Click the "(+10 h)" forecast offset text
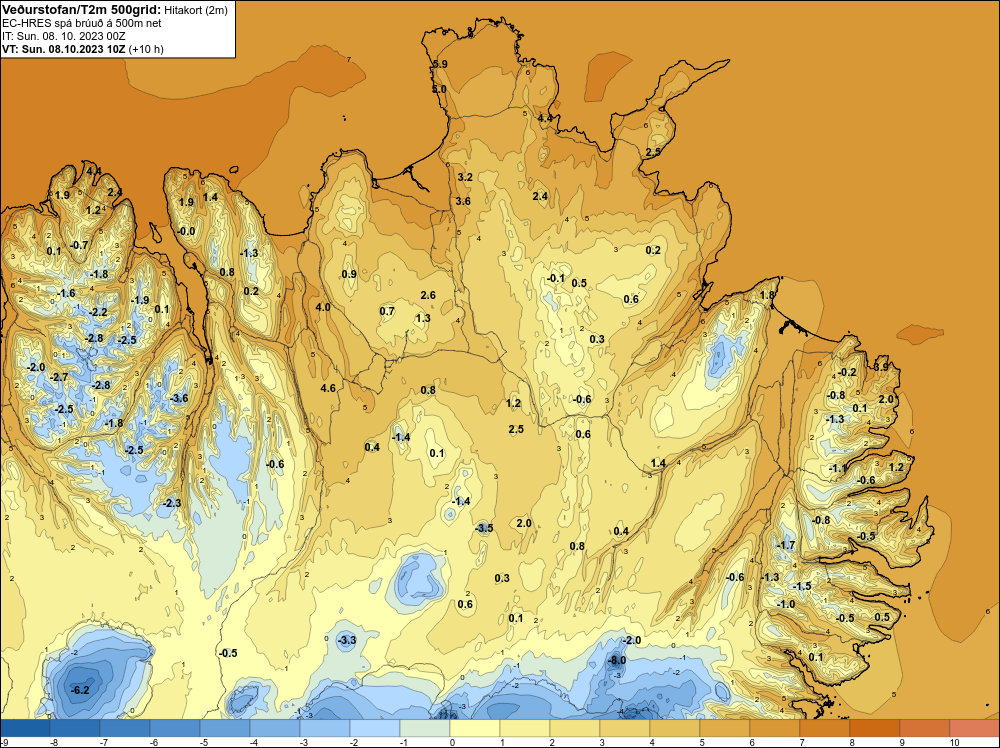 pos(146,49)
